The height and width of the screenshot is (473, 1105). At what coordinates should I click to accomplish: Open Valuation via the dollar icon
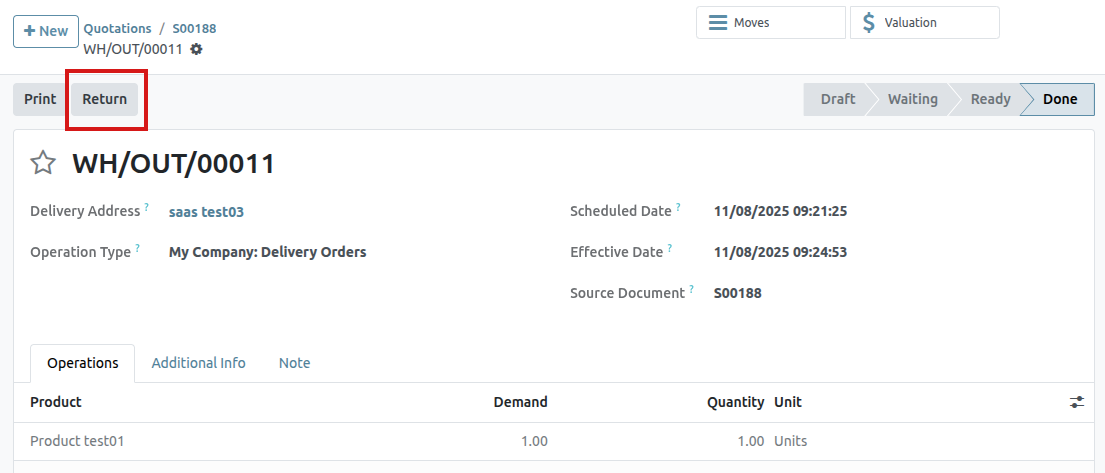click(868, 23)
